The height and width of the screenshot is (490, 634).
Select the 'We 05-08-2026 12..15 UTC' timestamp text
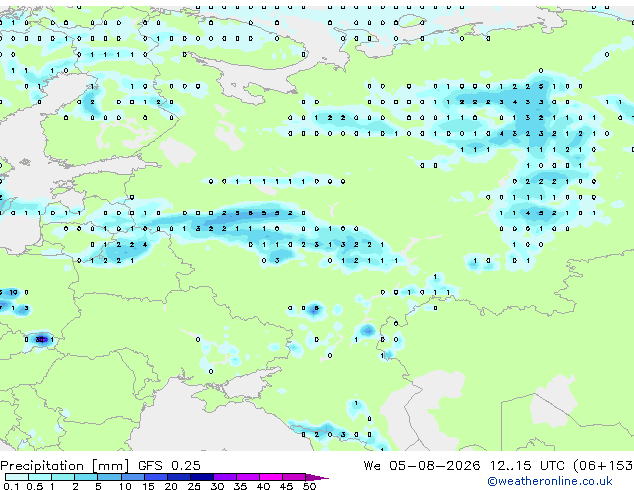tap(464, 466)
